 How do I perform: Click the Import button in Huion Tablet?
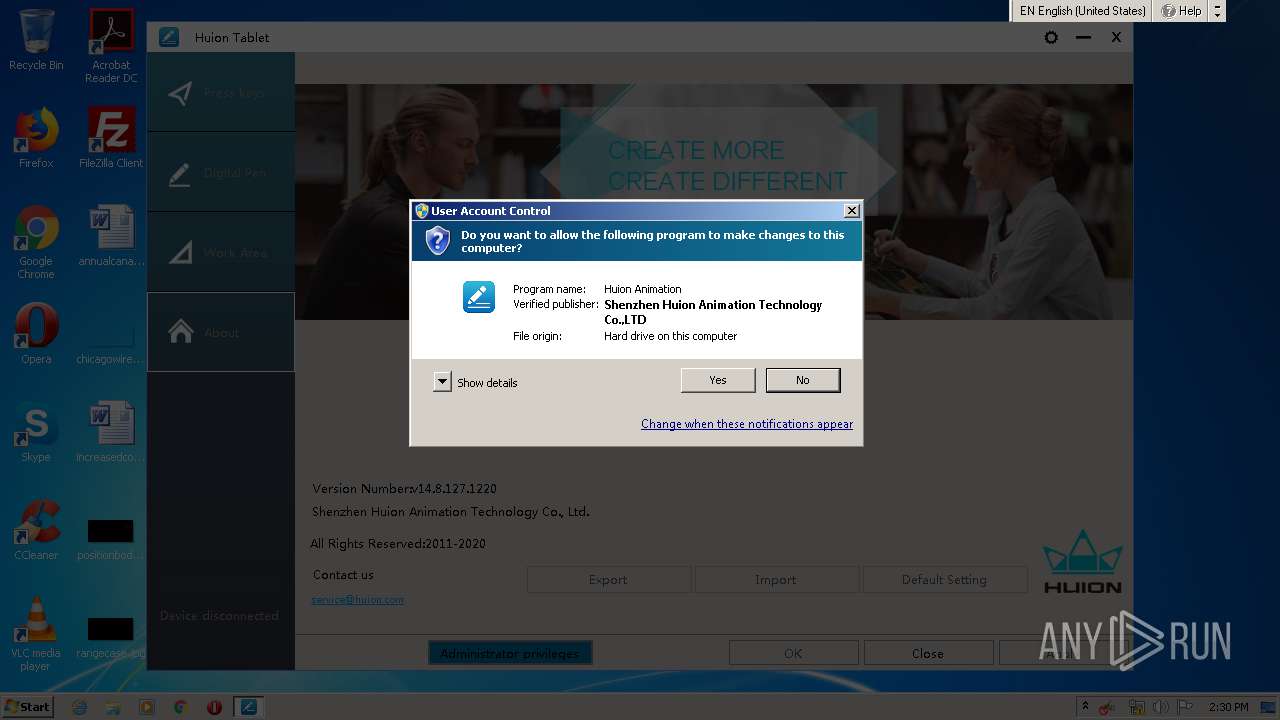(x=776, y=580)
